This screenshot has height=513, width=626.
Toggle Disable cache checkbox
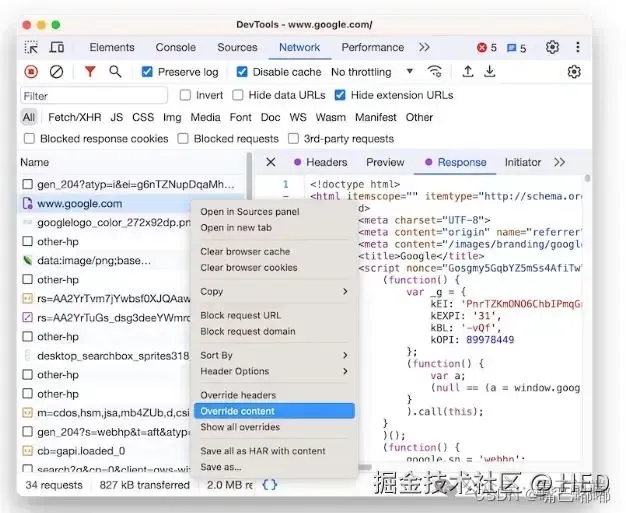242,72
